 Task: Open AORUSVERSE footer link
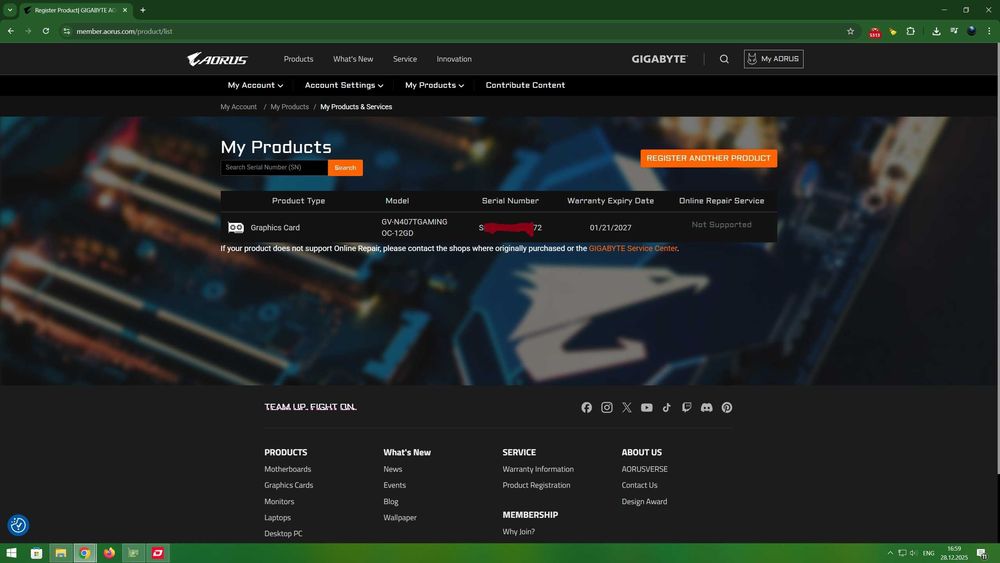[x=645, y=469]
